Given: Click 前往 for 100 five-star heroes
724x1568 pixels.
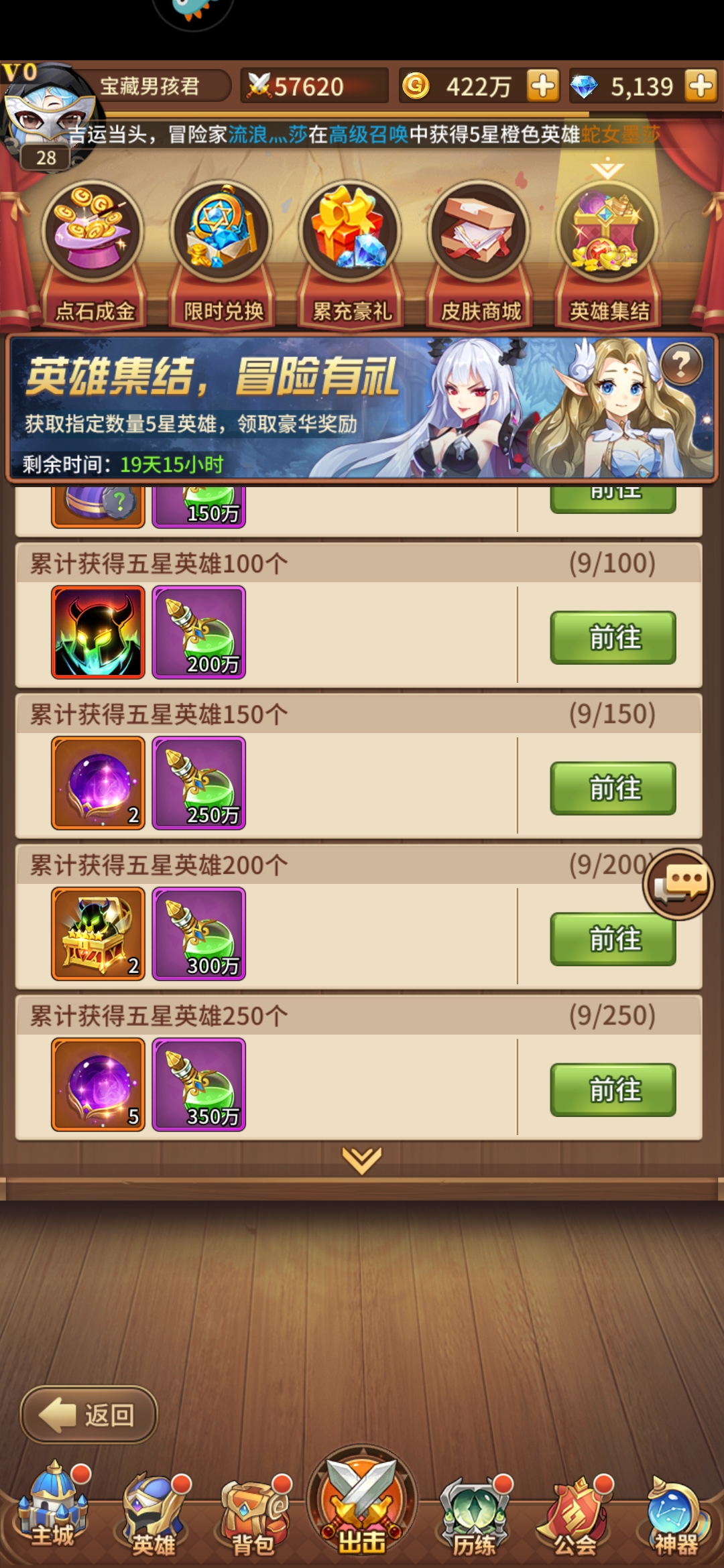Looking at the screenshot, I should (613, 637).
